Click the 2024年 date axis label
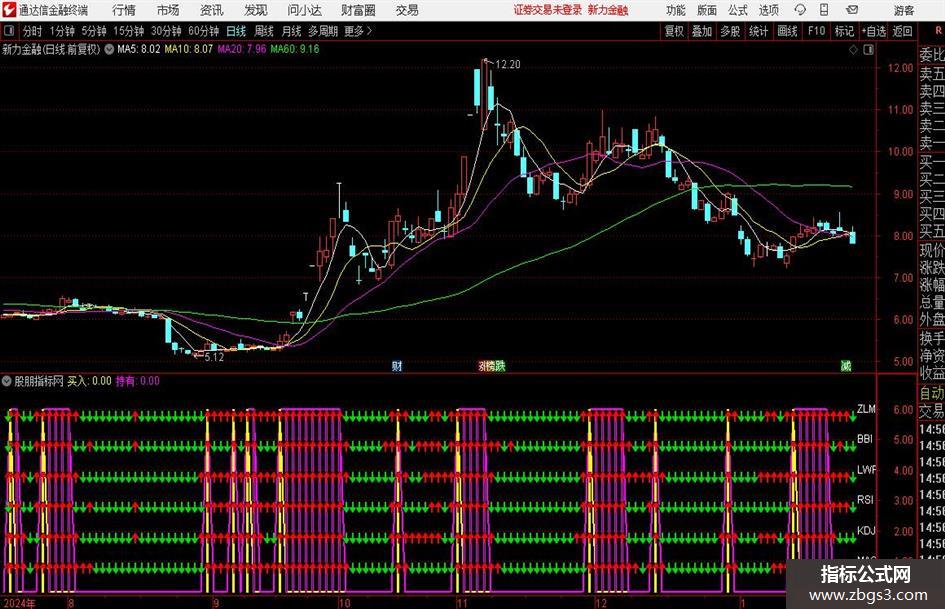The image size is (945, 609). click(19, 603)
